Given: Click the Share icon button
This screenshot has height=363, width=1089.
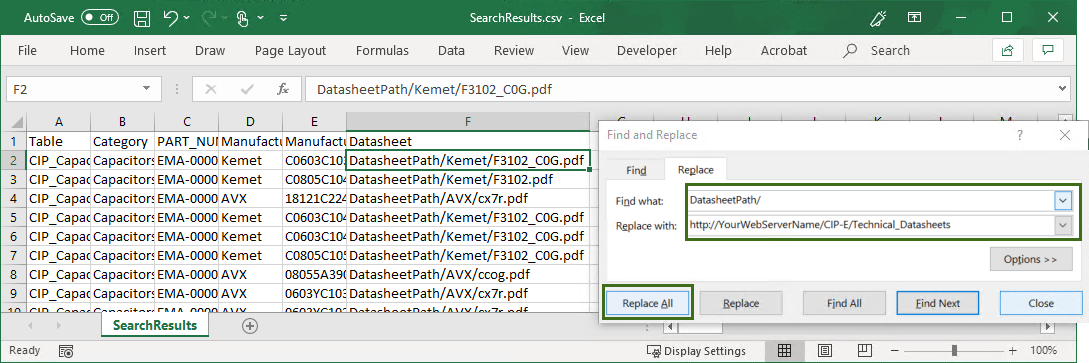Looking at the screenshot, I should coord(1007,50).
